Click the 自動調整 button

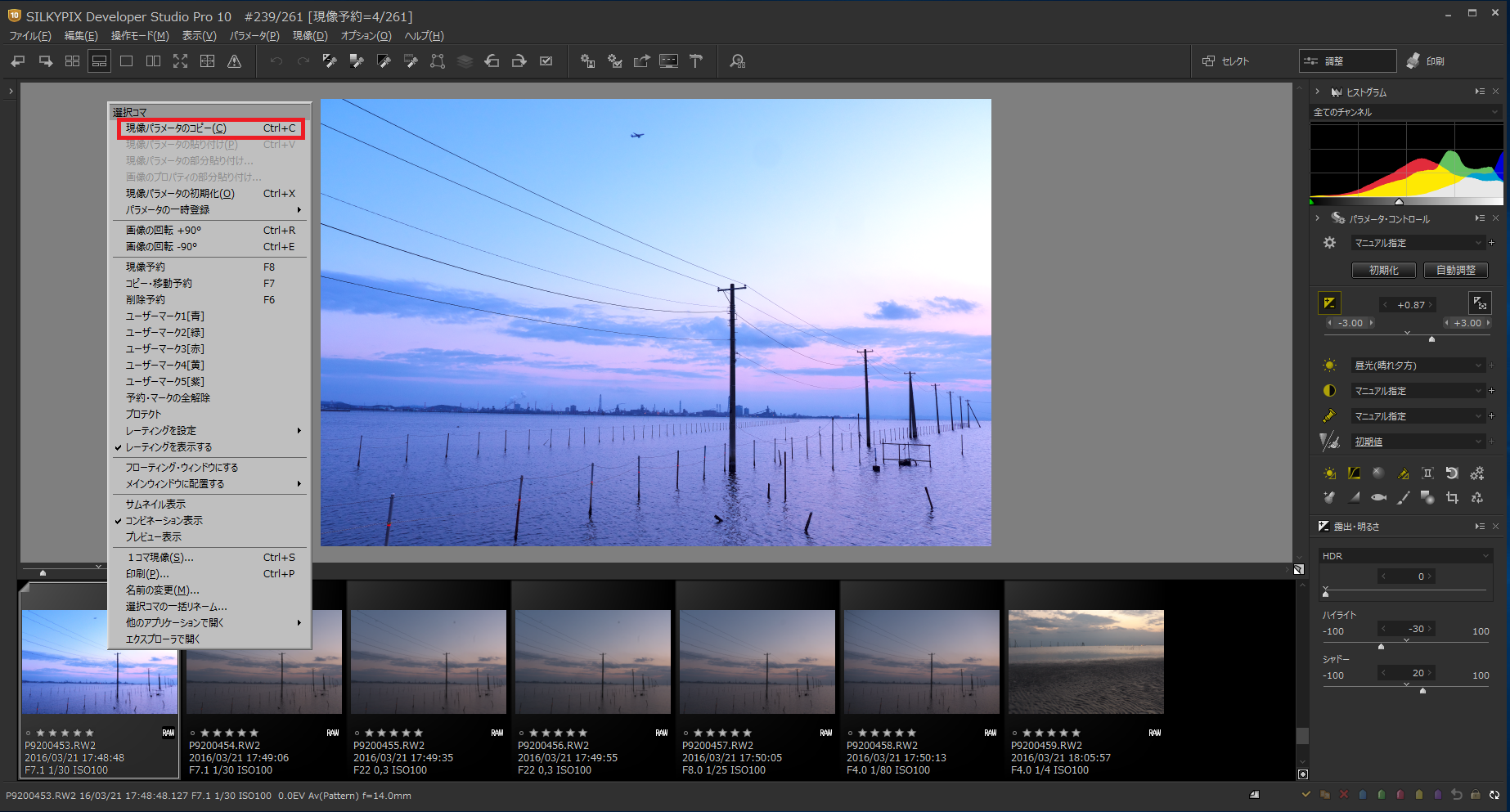[x=1456, y=270]
